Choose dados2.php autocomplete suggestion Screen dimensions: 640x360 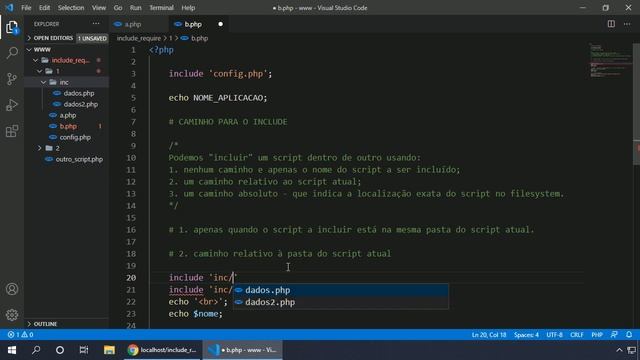click(340, 302)
